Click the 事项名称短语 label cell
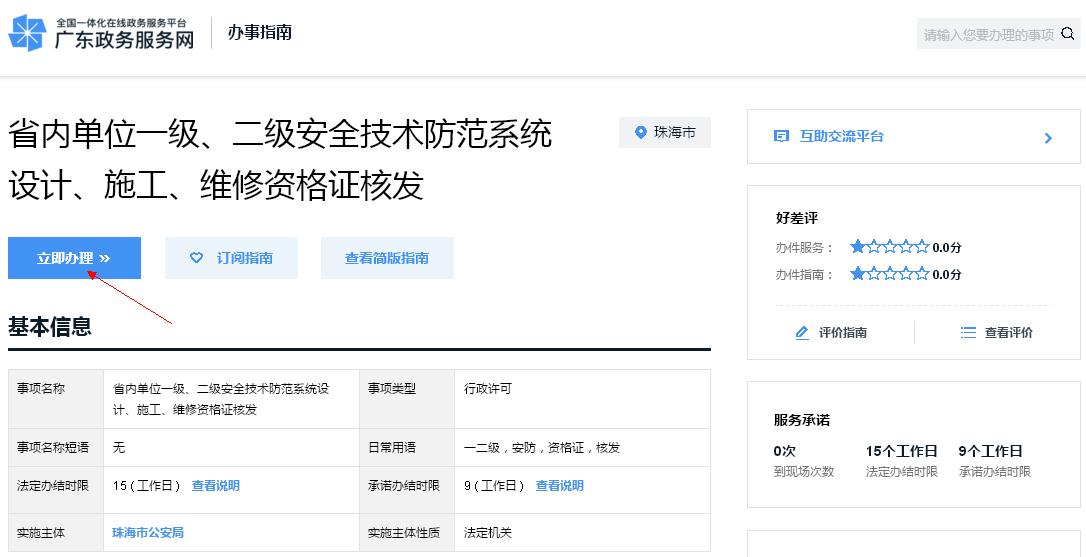Screen dimensions: 1086x557 click(56, 448)
